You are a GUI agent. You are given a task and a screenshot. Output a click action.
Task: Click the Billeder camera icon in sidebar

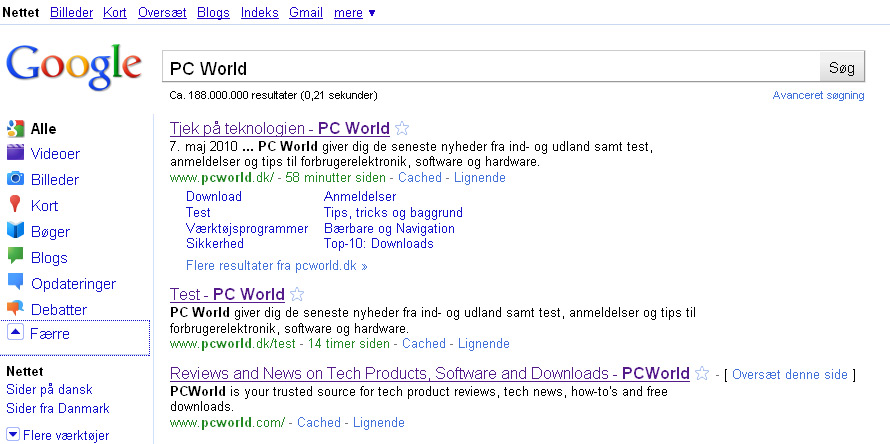point(15,180)
